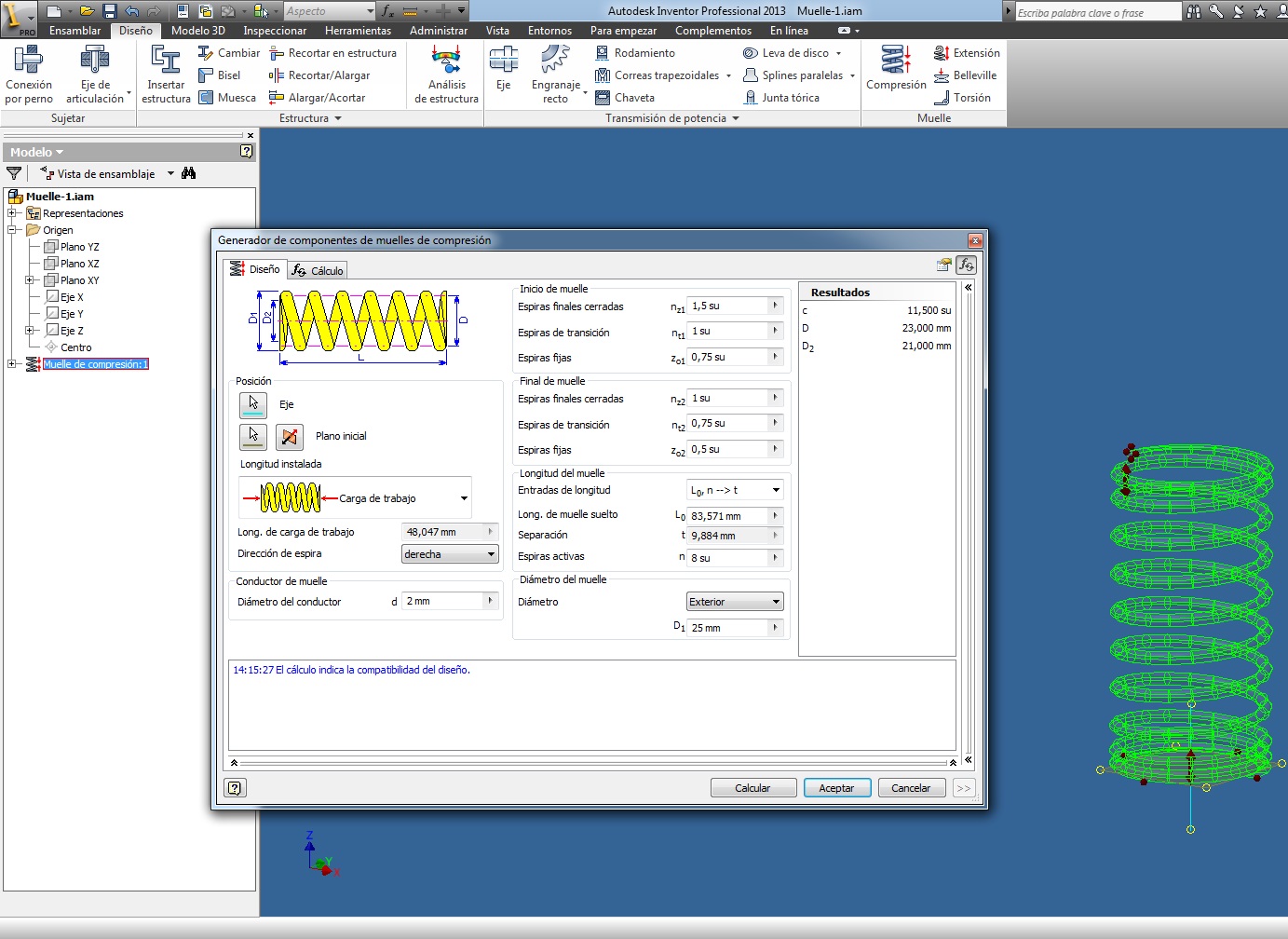The image size is (1288, 939).
Task: Click the Calcular button
Action: pyautogui.click(x=752, y=788)
